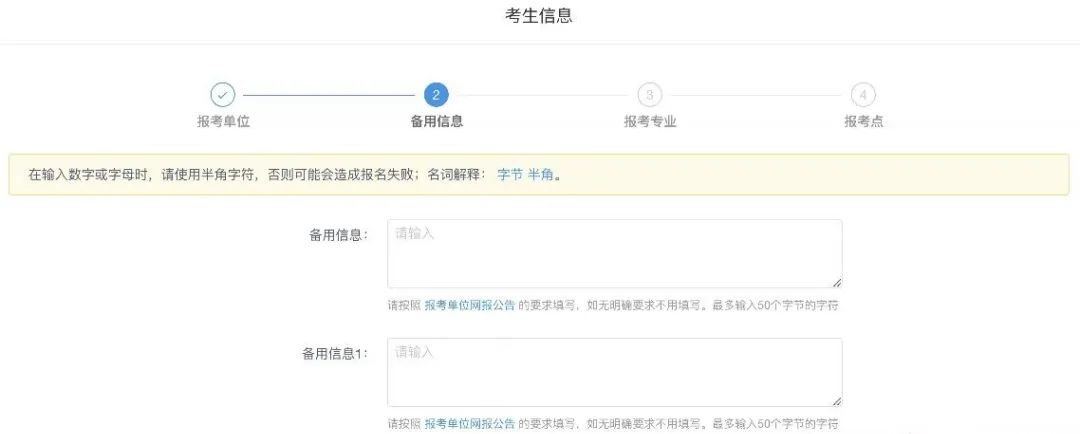Open the 字节 explanation link
The width and height of the screenshot is (1080, 434).
pos(509,175)
